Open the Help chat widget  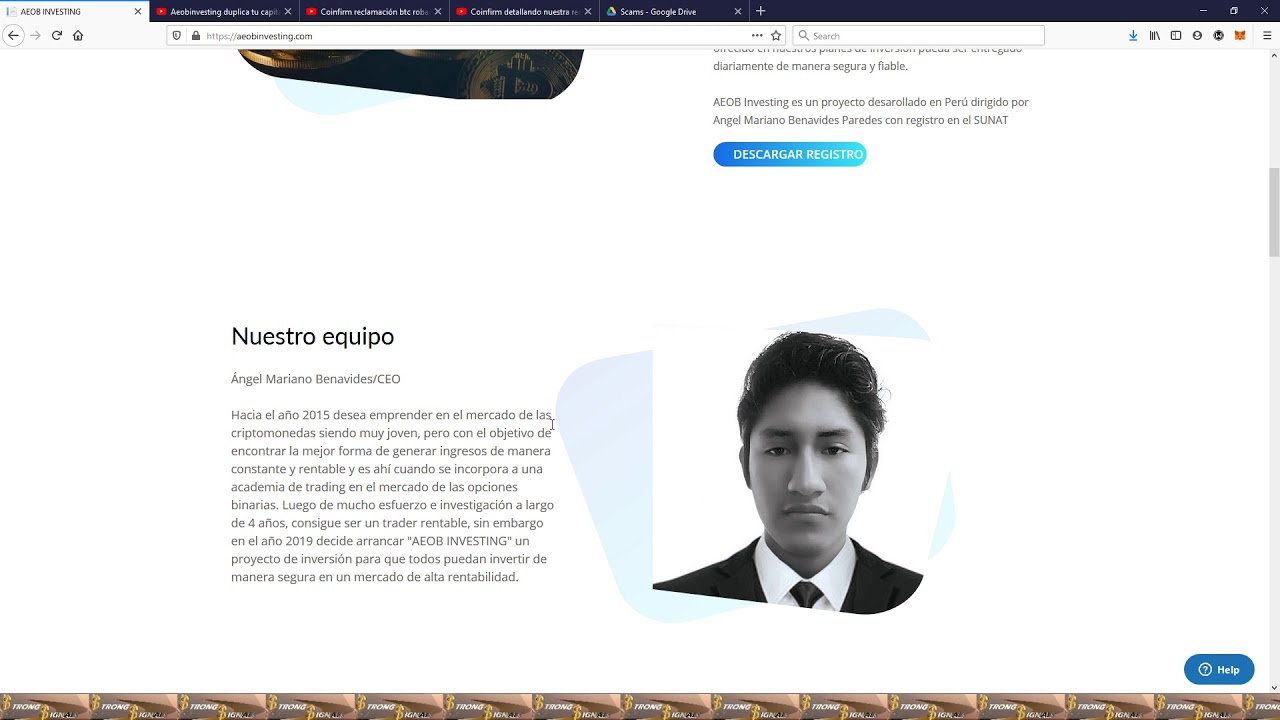pyautogui.click(x=1219, y=669)
